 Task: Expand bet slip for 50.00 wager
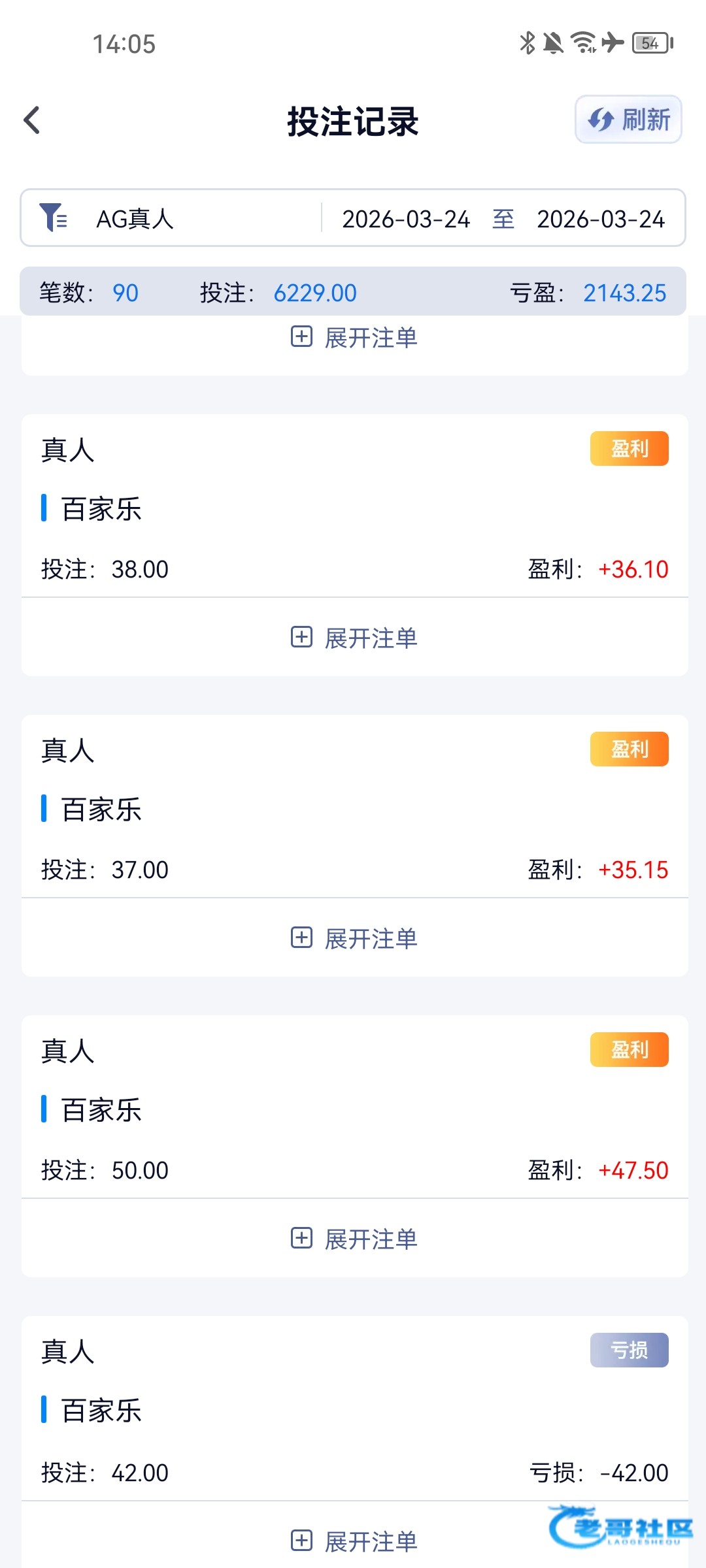point(354,1239)
